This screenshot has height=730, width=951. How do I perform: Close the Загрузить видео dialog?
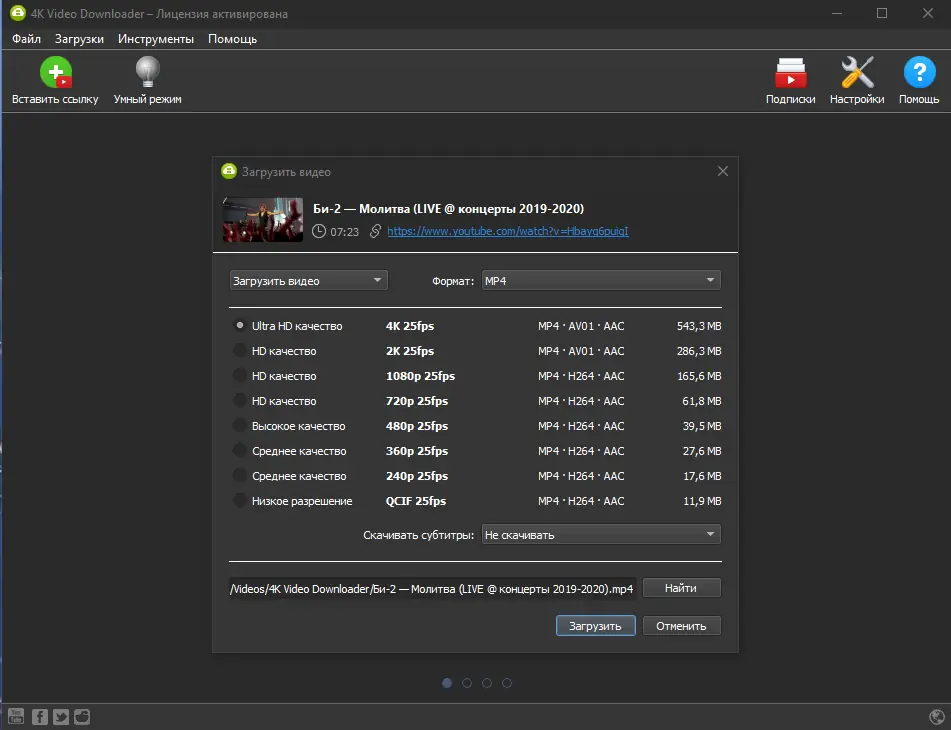point(722,171)
